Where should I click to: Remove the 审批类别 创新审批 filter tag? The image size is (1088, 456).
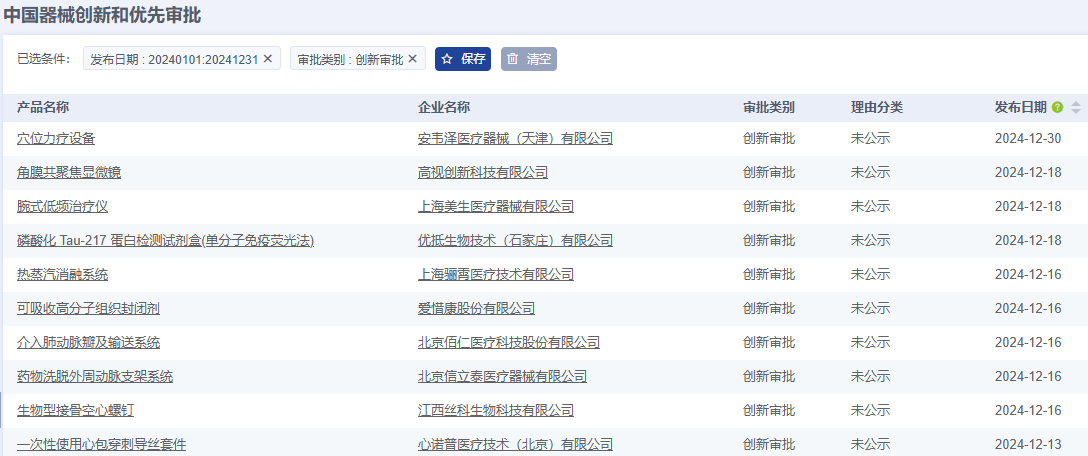(x=412, y=59)
